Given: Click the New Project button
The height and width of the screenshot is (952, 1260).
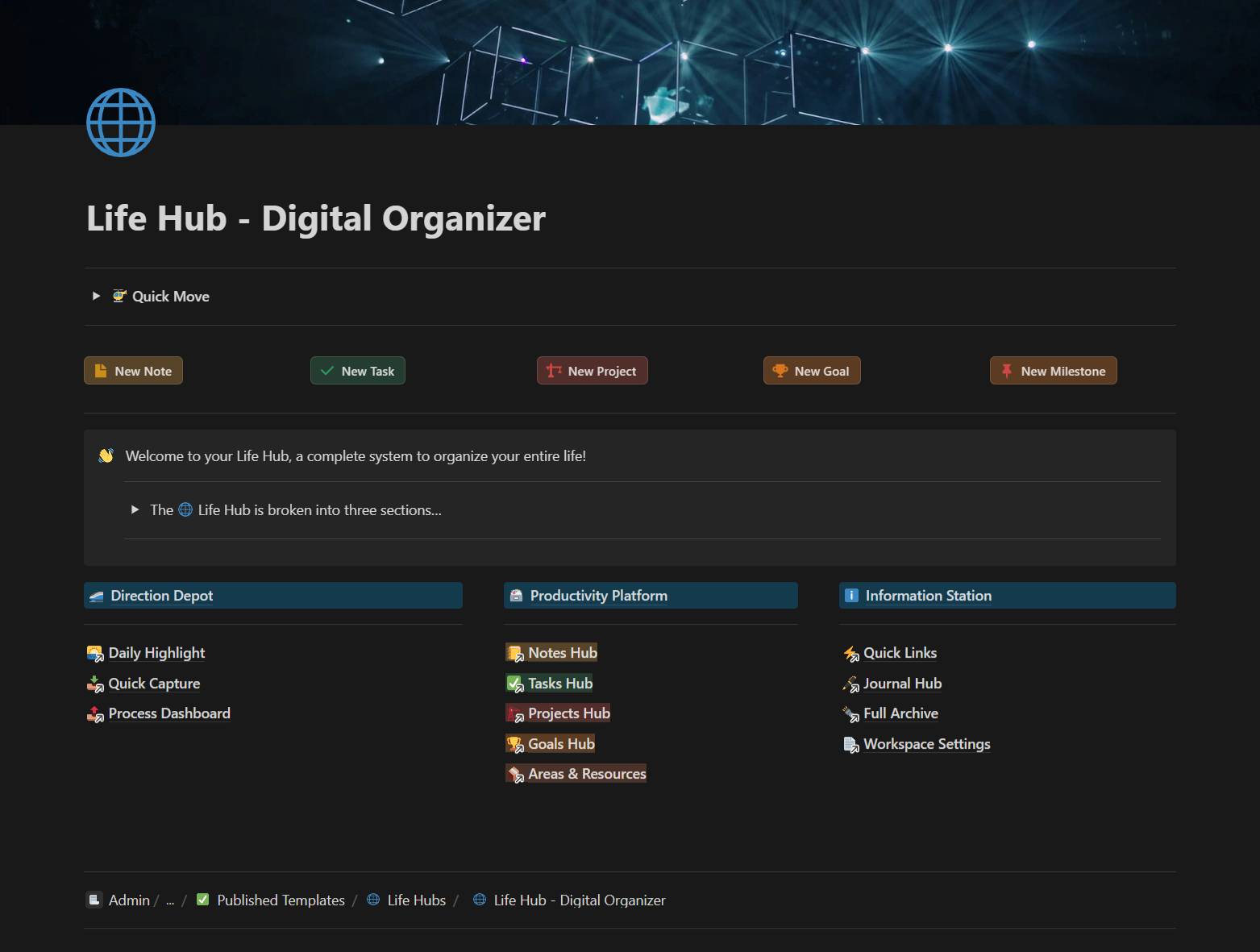Looking at the screenshot, I should pyautogui.click(x=593, y=371).
